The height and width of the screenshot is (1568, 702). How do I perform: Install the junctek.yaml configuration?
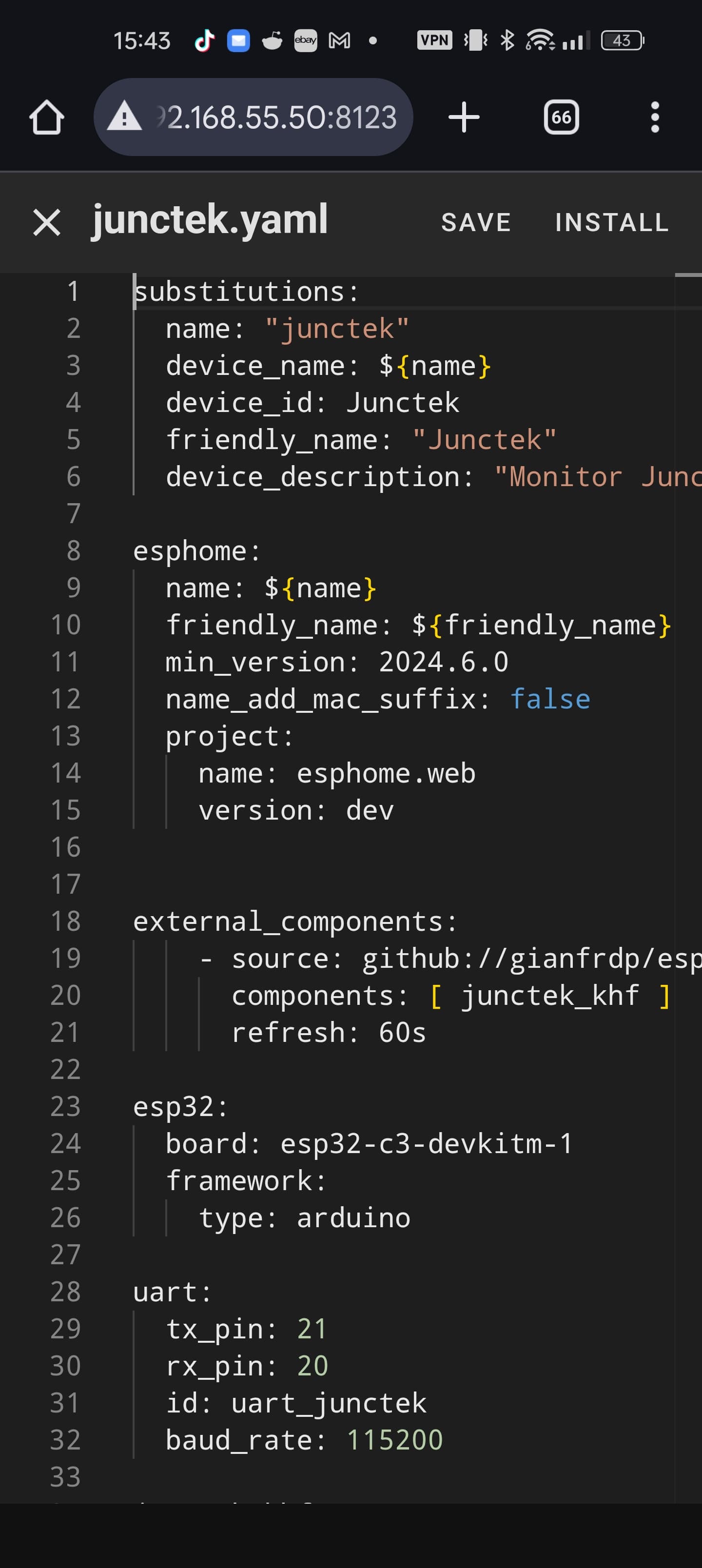(611, 222)
